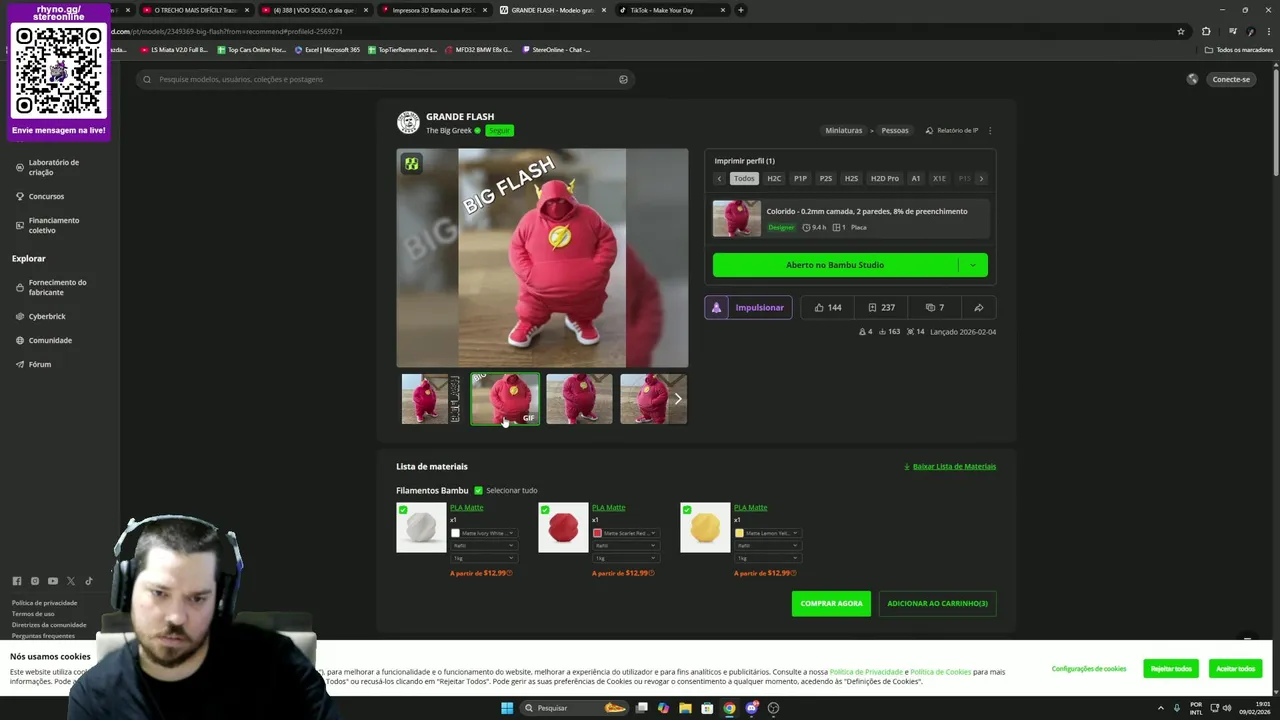Viewport: 1280px width, 720px height.
Task: Toggle the Selecionar tudo checkbox
Action: pos(478,490)
